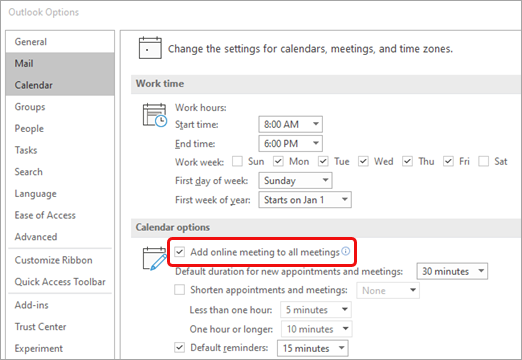Viewport: 522px width, 360px height.
Task: Enable Sun in the work week
Action: tap(237, 161)
